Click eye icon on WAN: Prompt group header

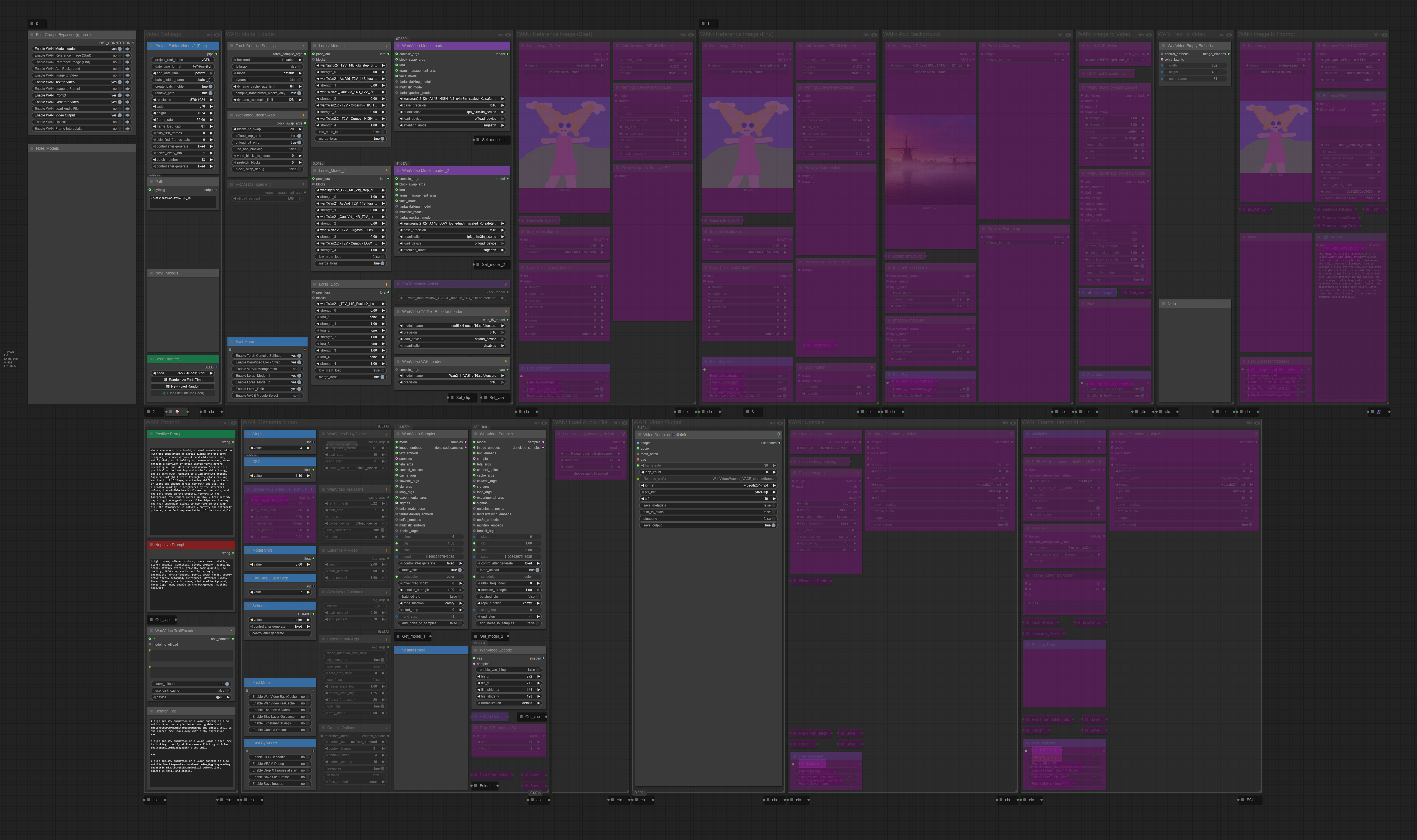(233, 423)
